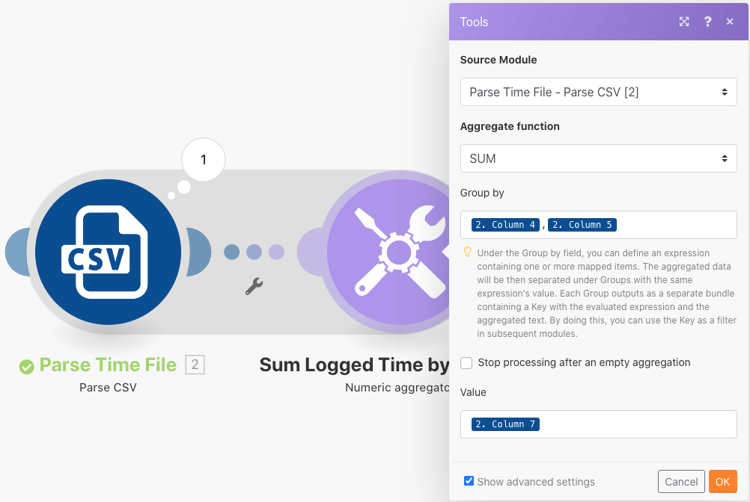Expand the Tools panel to full screen

[x=684, y=22]
